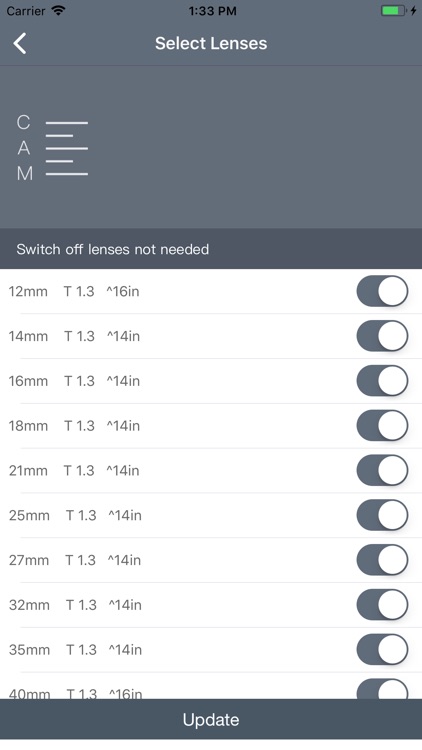Tap the 1:33 PM clock in status bar
This screenshot has height=750, width=422.
[x=212, y=11]
